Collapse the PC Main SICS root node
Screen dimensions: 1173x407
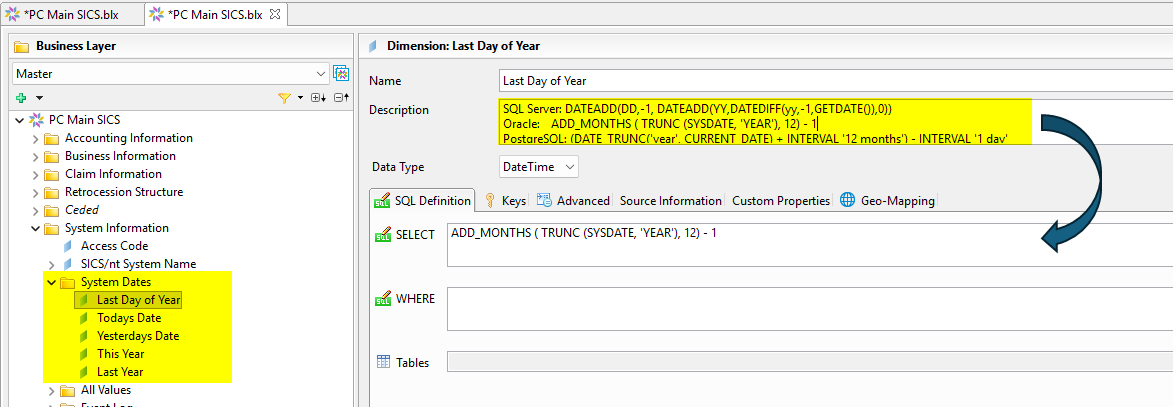point(19,120)
